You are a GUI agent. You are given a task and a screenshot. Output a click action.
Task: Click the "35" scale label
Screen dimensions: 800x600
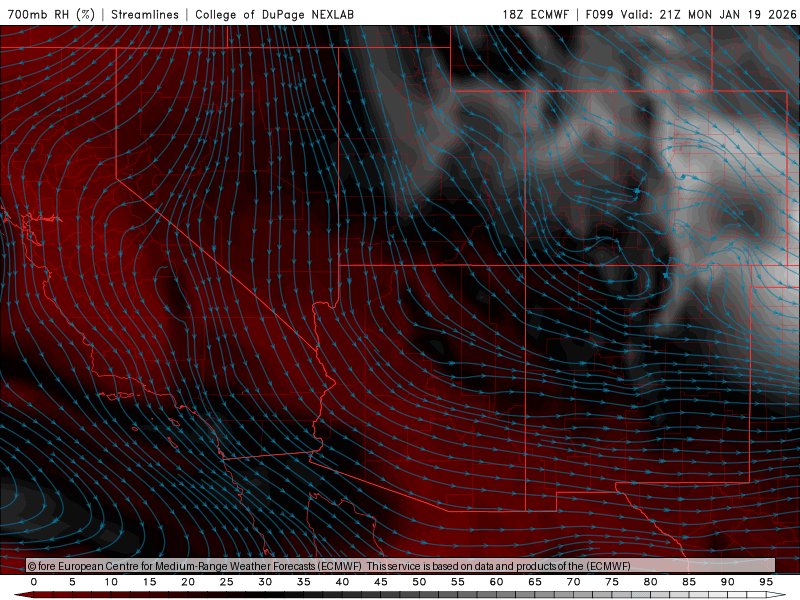[x=304, y=582]
